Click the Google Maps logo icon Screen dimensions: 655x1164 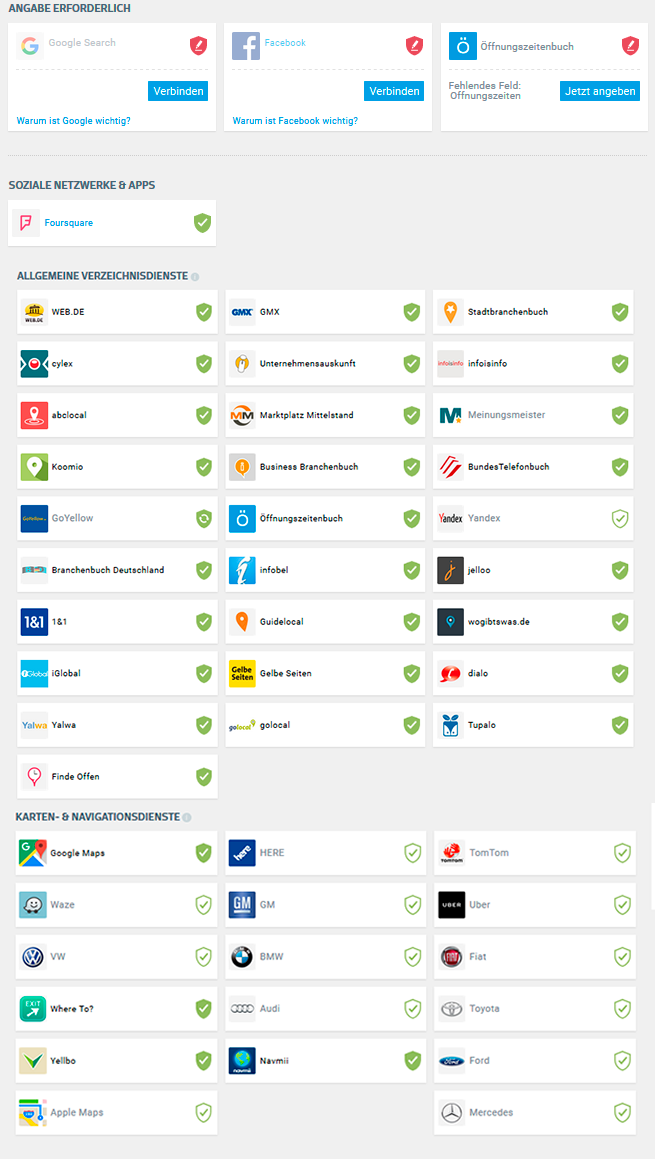[33, 853]
